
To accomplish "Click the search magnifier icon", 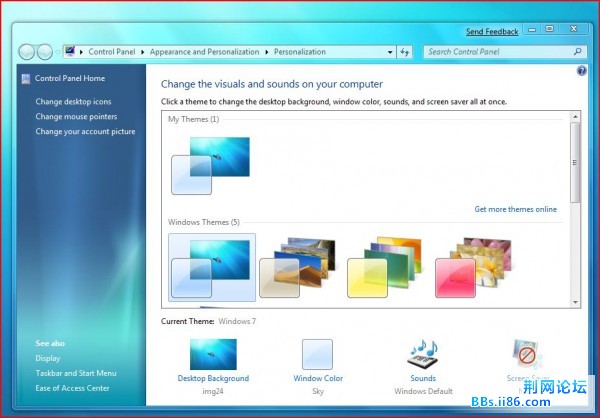I will pyautogui.click(x=578, y=51).
